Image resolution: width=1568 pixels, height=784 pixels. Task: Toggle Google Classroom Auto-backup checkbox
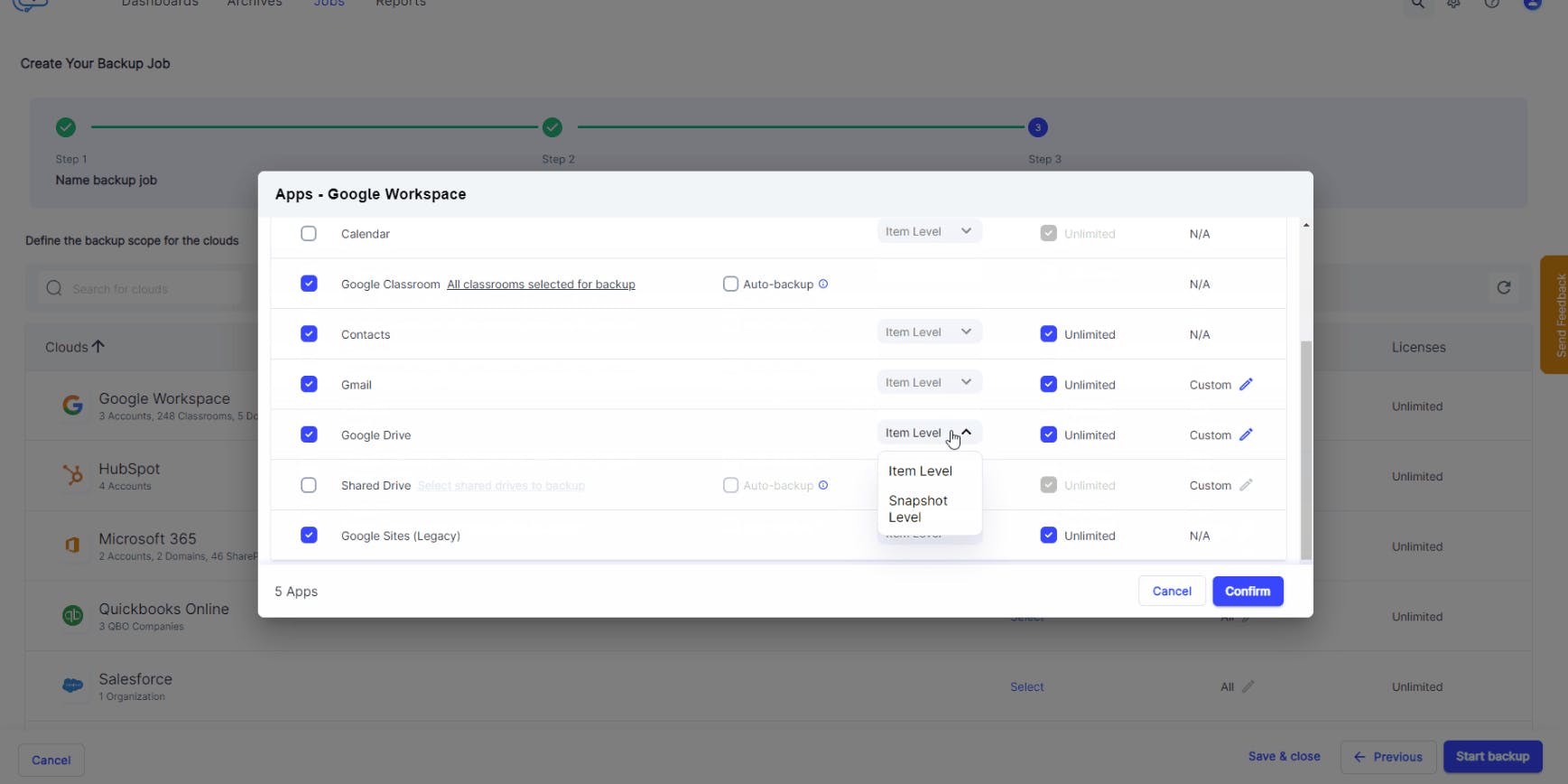[x=730, y=285]
